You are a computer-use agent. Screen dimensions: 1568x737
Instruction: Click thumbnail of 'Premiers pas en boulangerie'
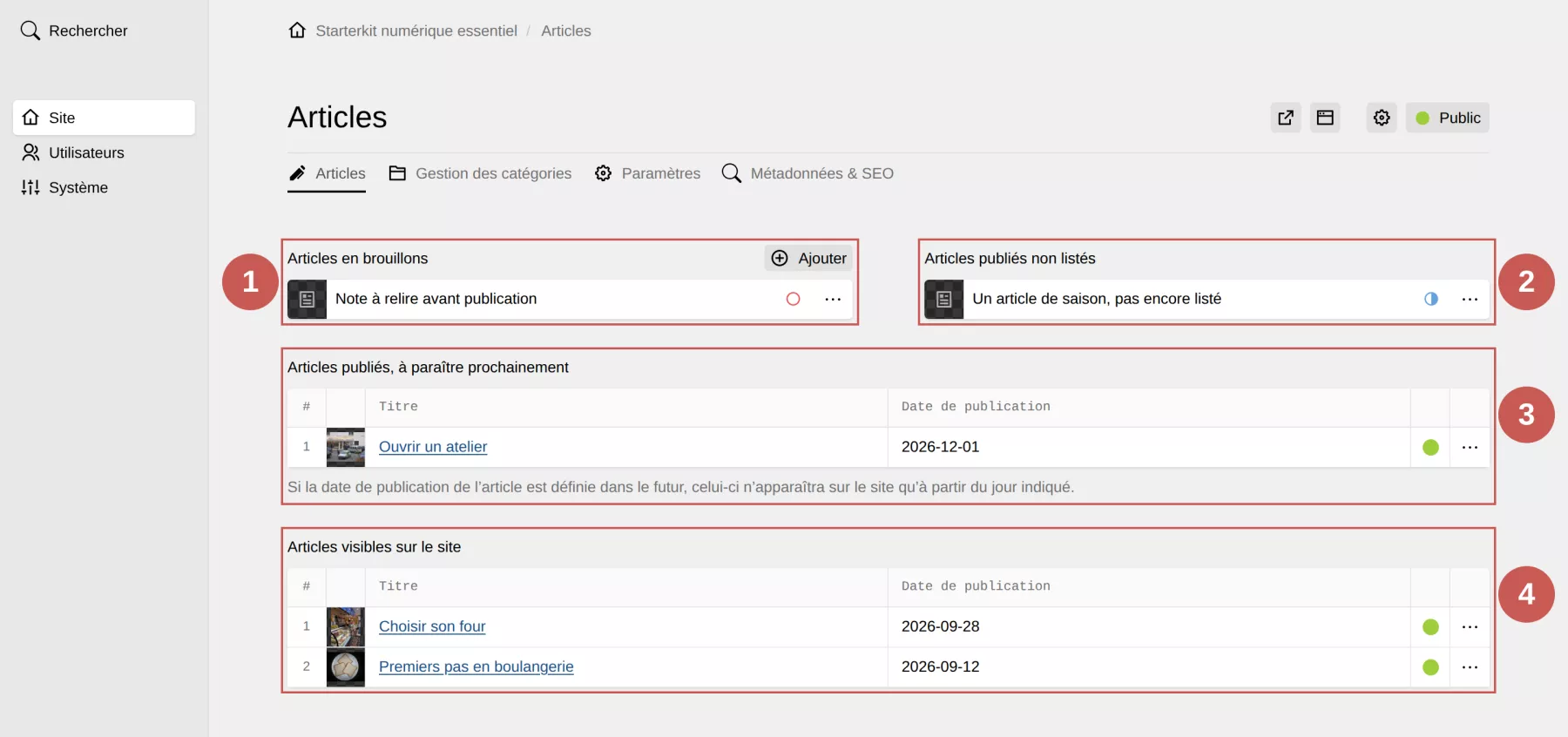point(346,667)
